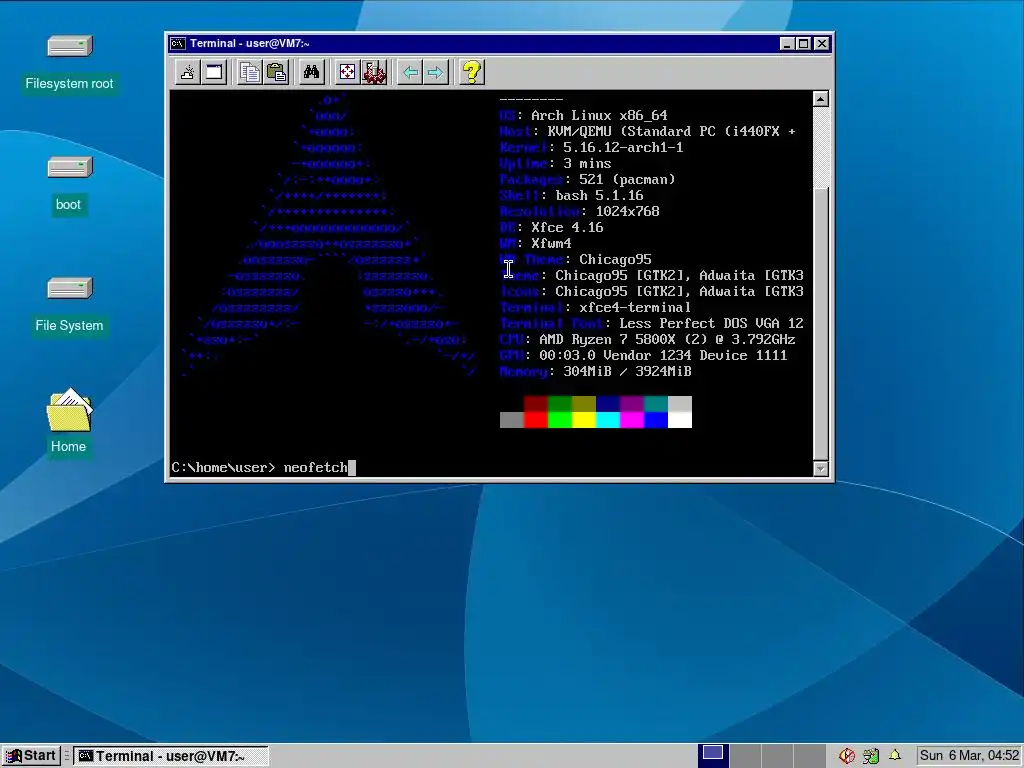
Task: Go to next tab with right arrow
Action: tap(436, 72)
